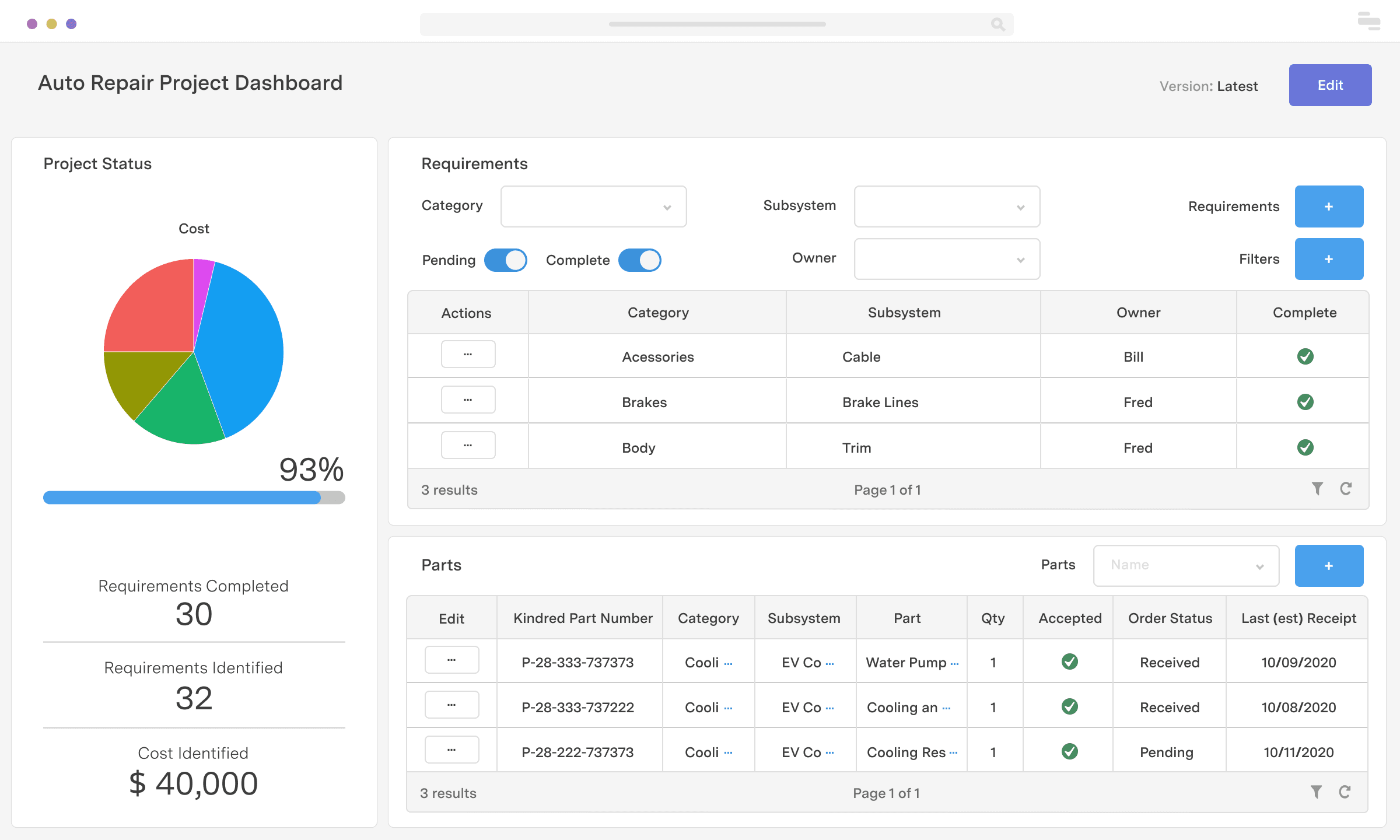Open the Owner filter dropdown
The height and width of the screenshot is (840, 1400).
[x=946, y=259]
